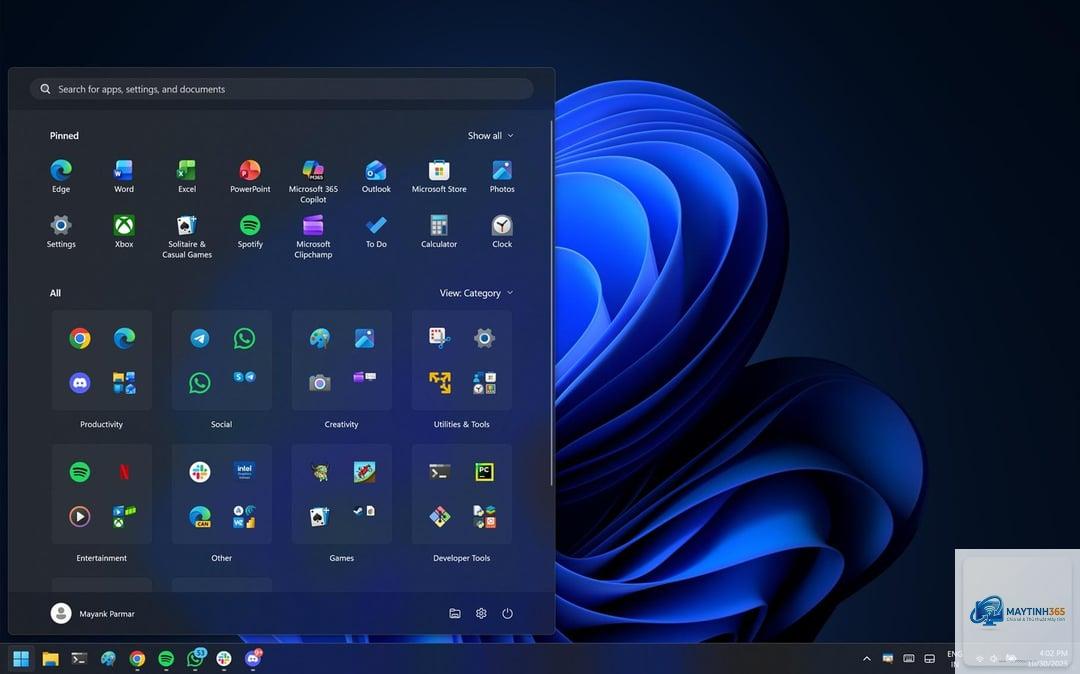Screen dimensions: 1080x674
Task: Launch Microsoft Store from Pinned section
Action: pyautogui.click(x=439, y=176)
